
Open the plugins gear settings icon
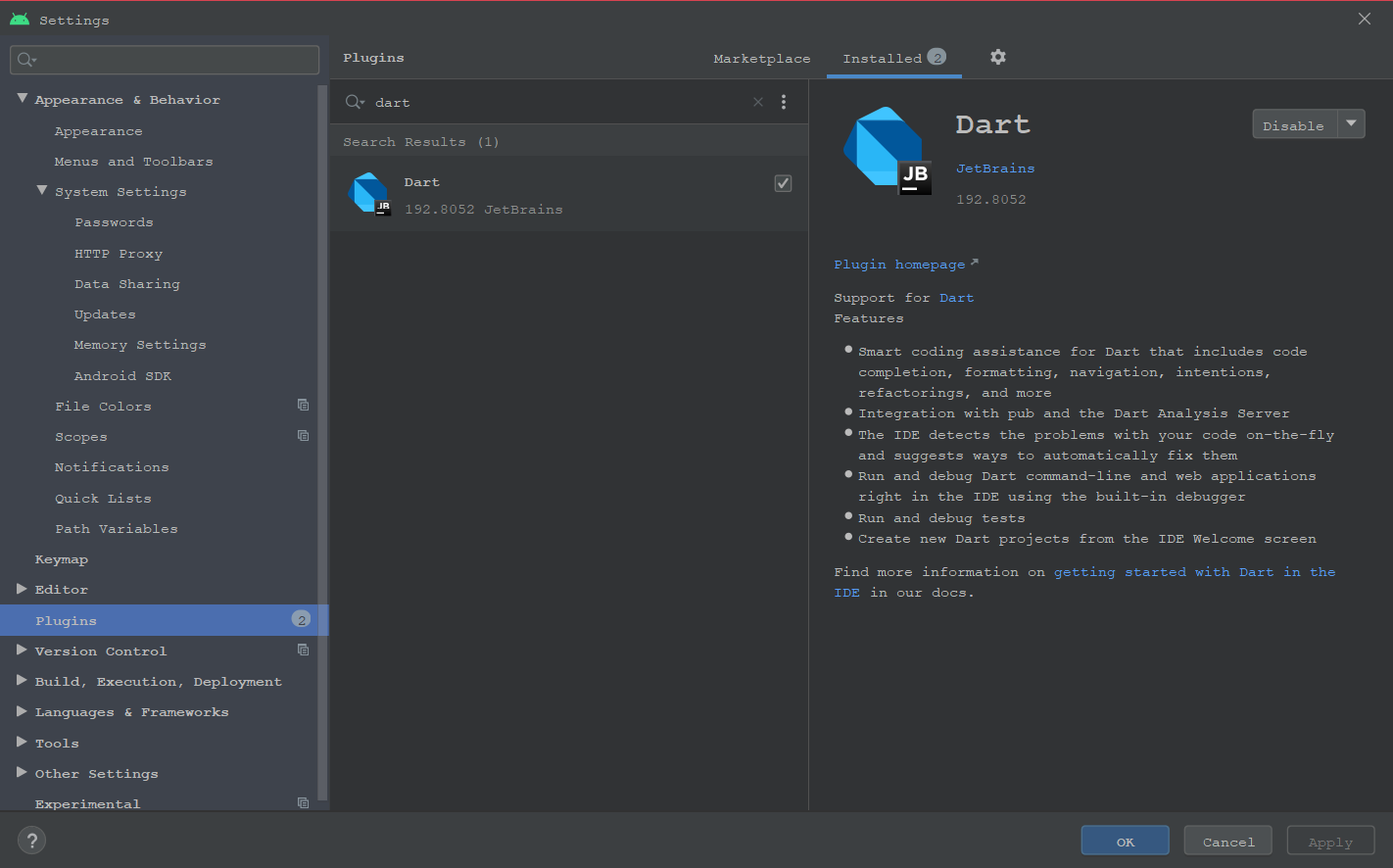[997, 57]
